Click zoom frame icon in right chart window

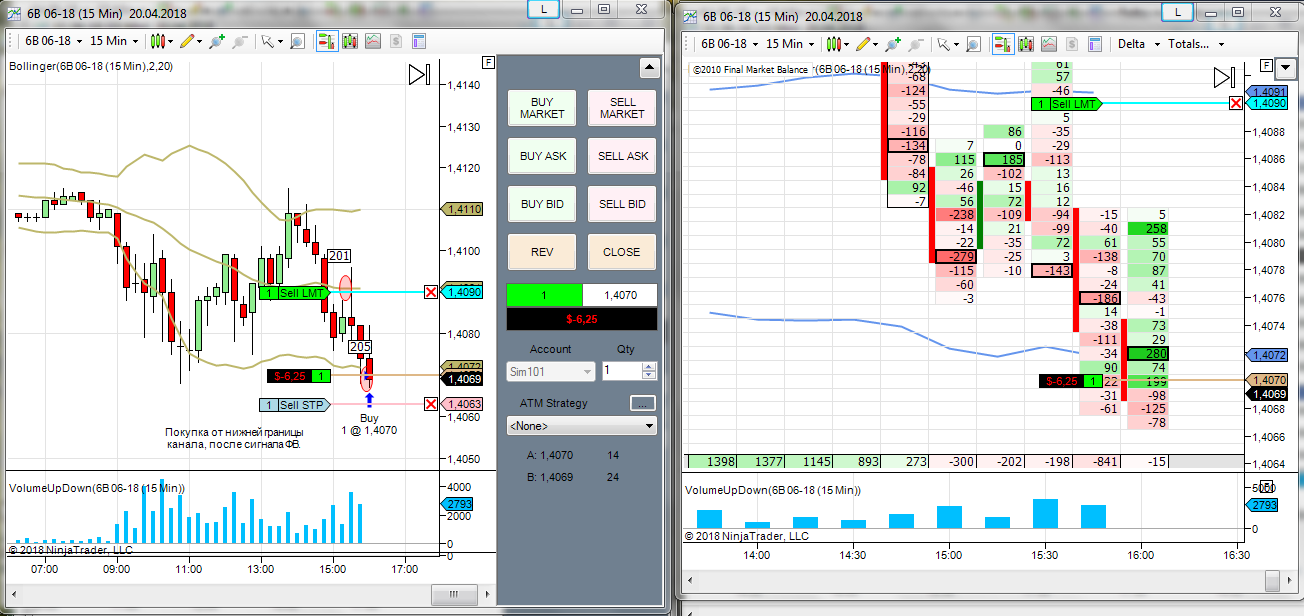click(974, 44)
